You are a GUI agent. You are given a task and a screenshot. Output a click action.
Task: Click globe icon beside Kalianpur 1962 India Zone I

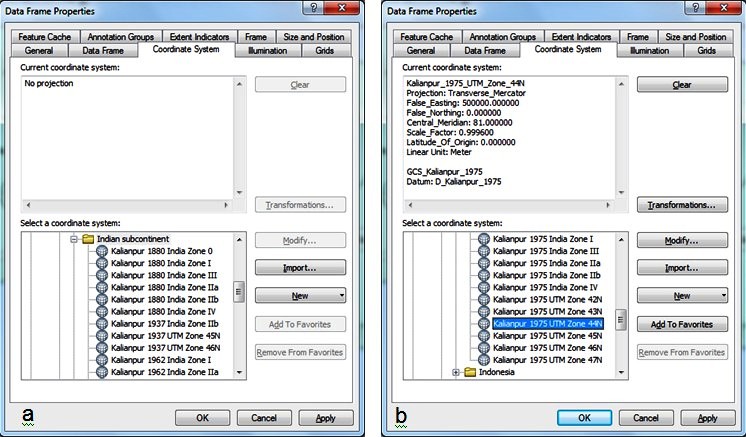point(102,359)
